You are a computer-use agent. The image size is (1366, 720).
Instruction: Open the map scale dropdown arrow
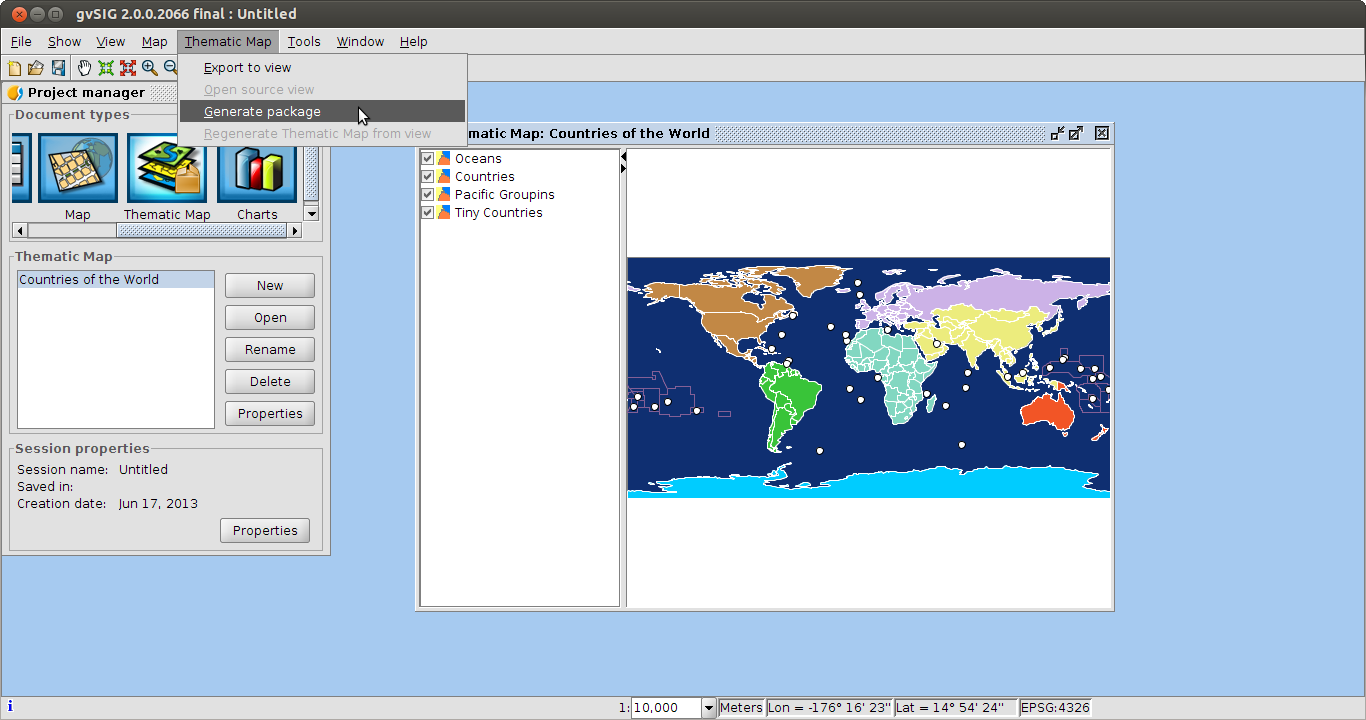click(709, 708)
